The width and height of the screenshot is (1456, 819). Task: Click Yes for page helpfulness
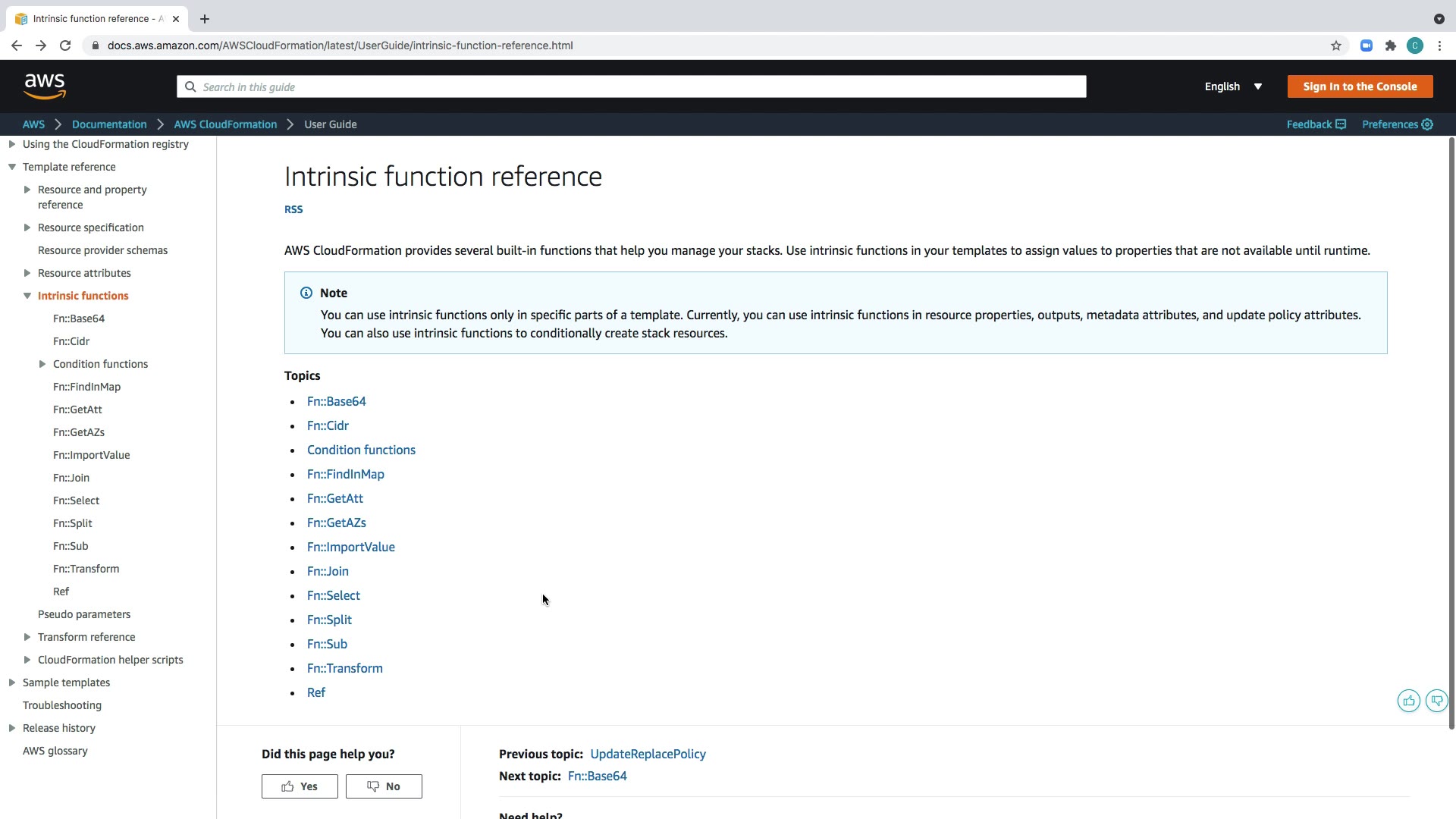pyautogui.click(x=300, y=786)
